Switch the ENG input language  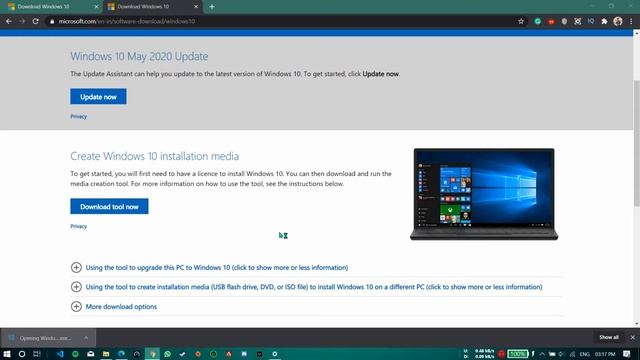(x=584, y=354)
